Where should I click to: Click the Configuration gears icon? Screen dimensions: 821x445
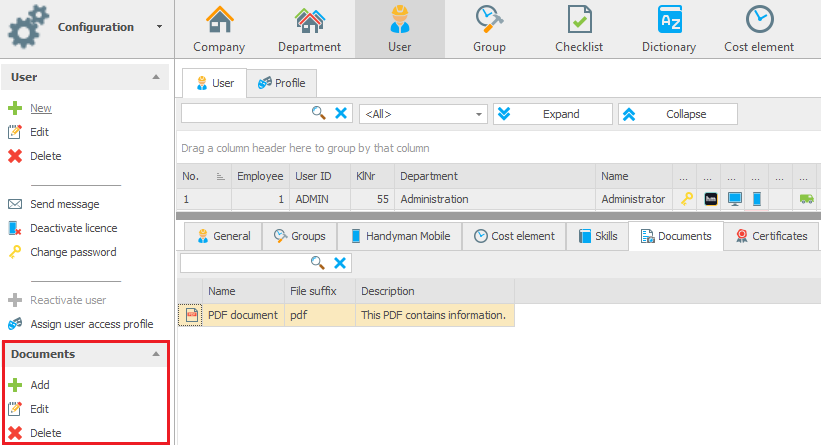pos(28,27)
